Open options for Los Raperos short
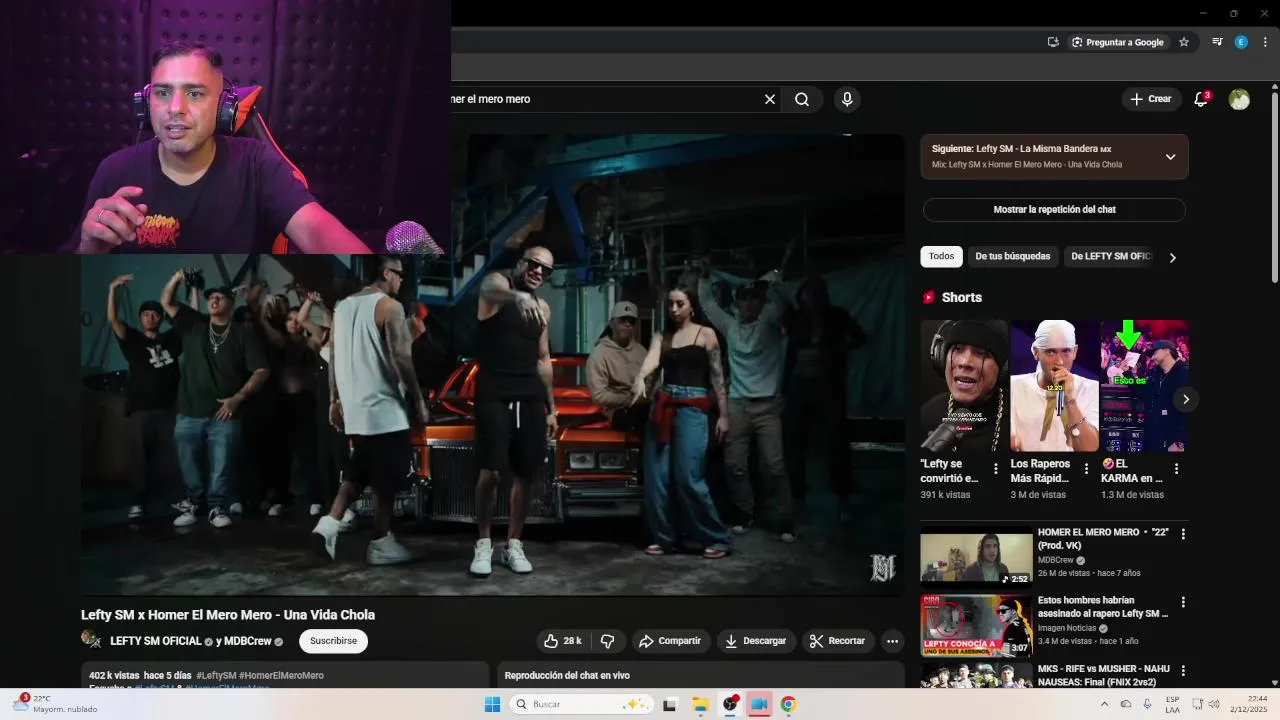This screenshot has height=720, width=1280. tap(1086, 469)
